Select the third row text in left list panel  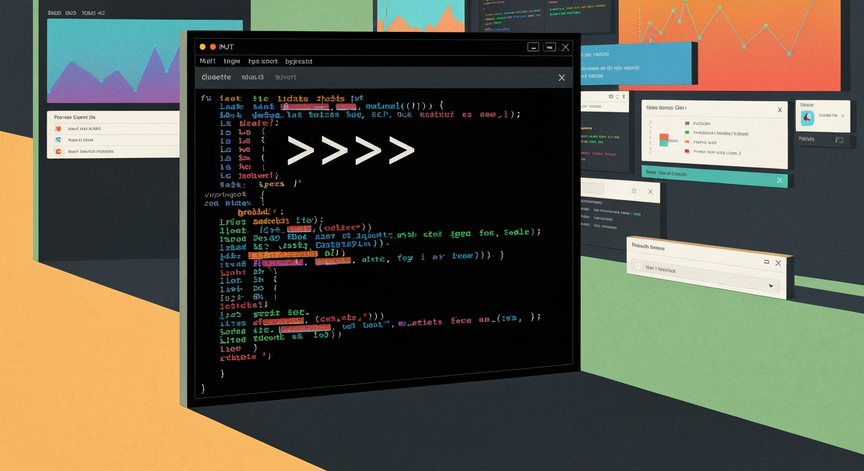pyautogui.click(x=90, y=151)
